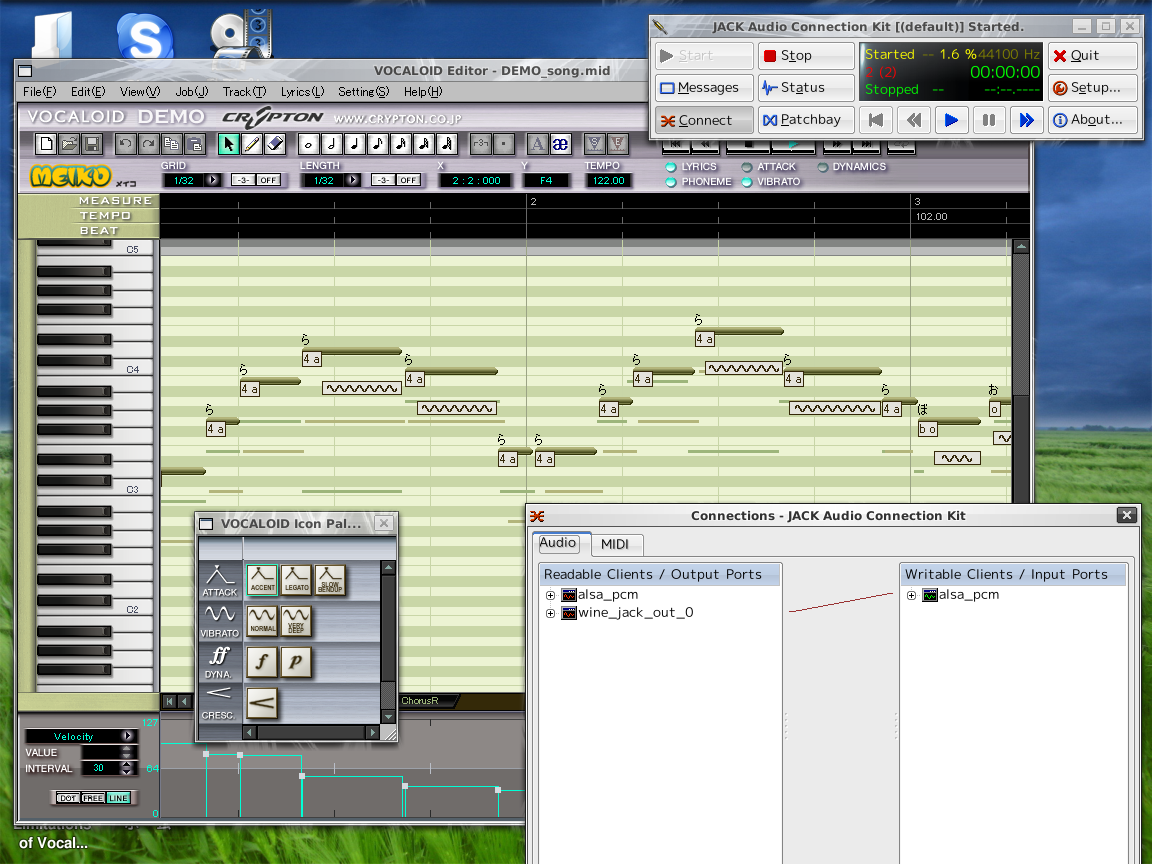
Task: Toggle ATTACK display indicator
Action: coord(747,167)
